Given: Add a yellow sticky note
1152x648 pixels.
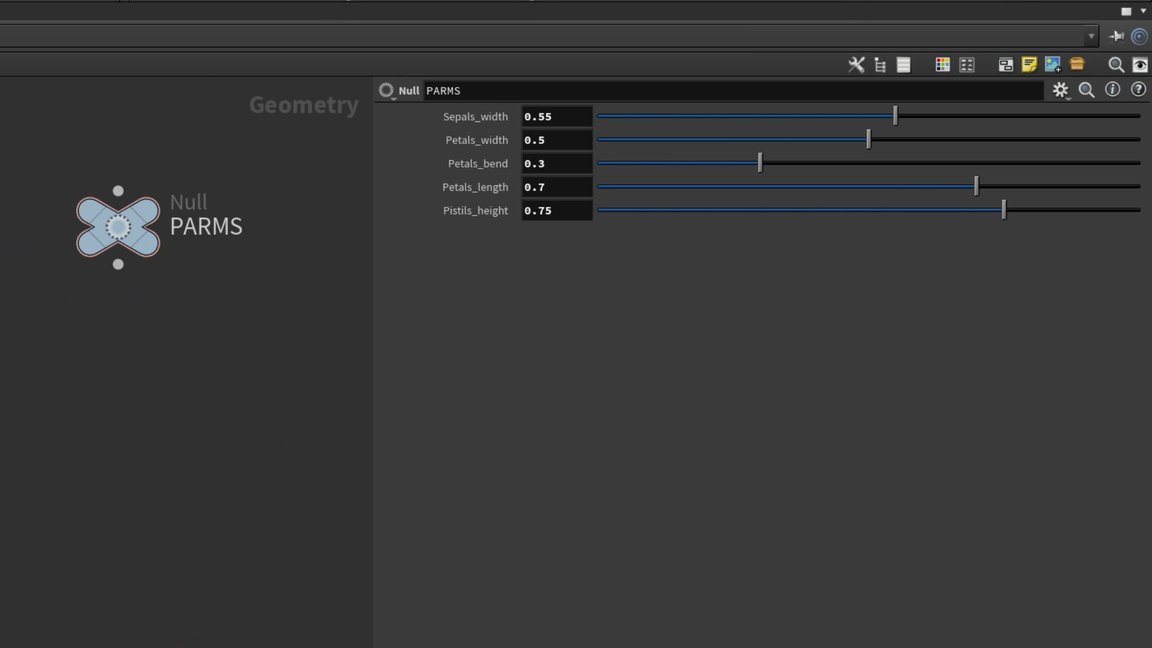Looking at the screenshot, I should coord(1029,65).
